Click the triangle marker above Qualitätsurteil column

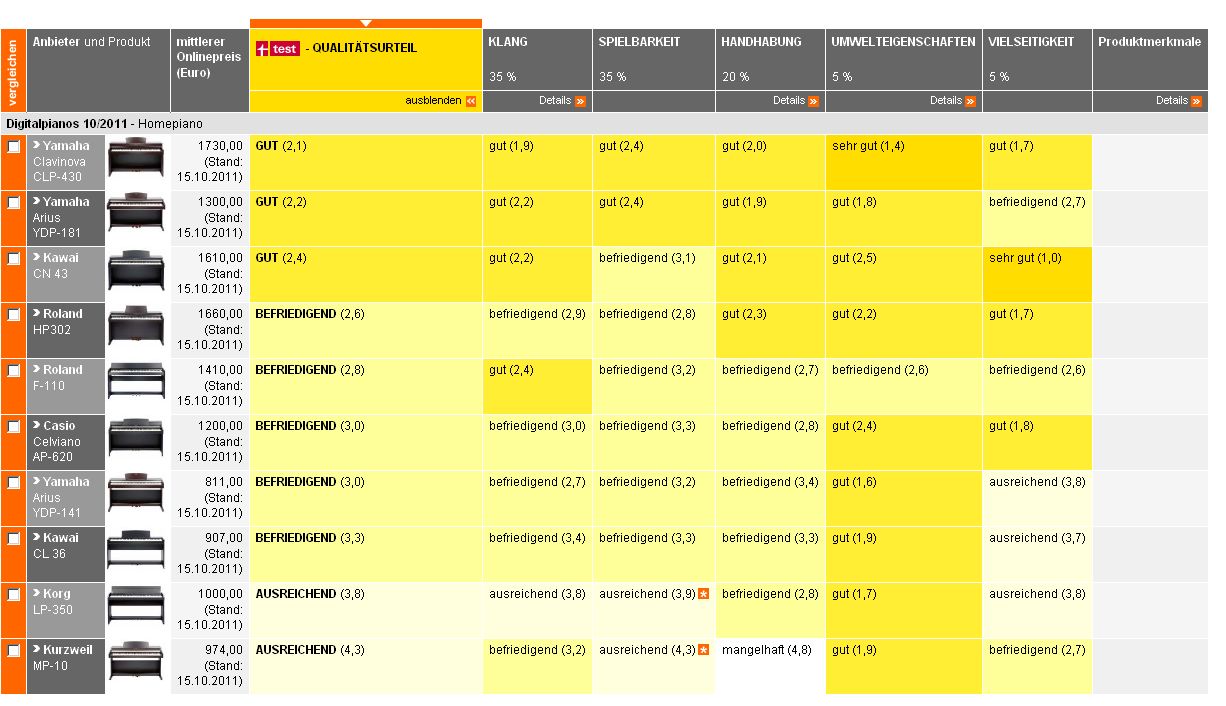366,23
